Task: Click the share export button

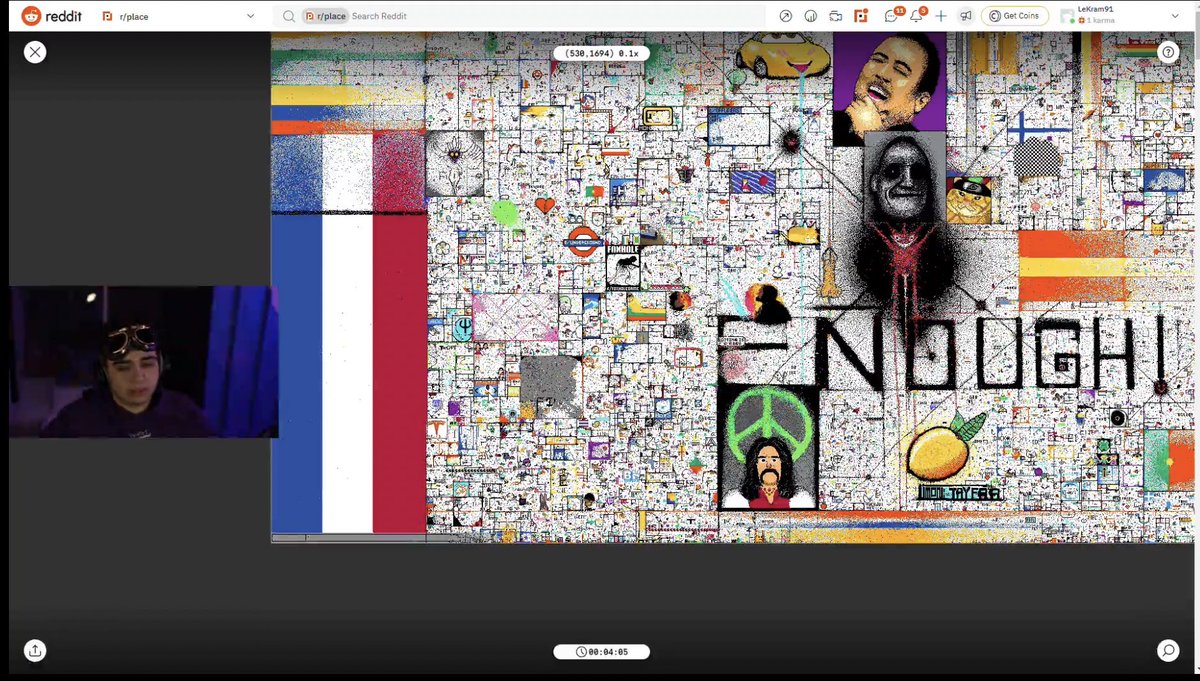Action: 35,650
